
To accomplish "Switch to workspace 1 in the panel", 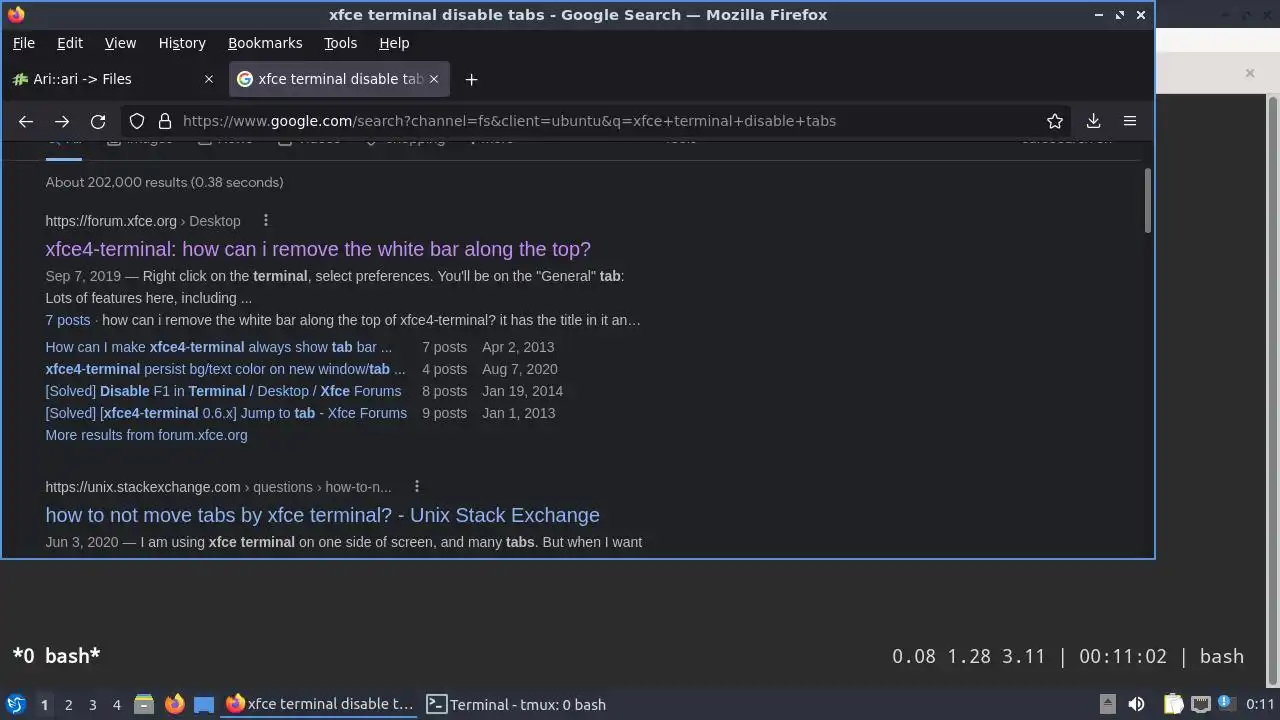I will (44, 704).
